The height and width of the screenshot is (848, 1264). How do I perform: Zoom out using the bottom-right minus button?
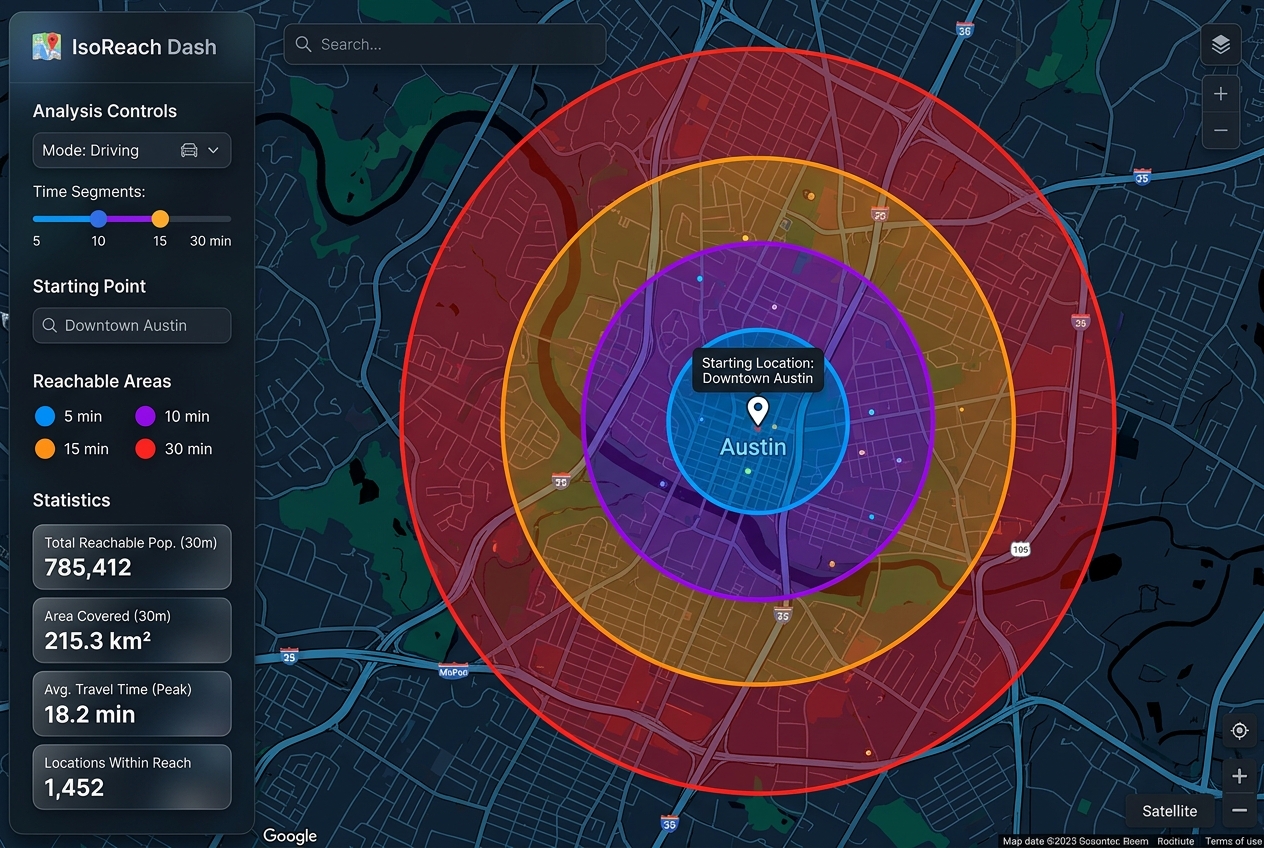1240,810
